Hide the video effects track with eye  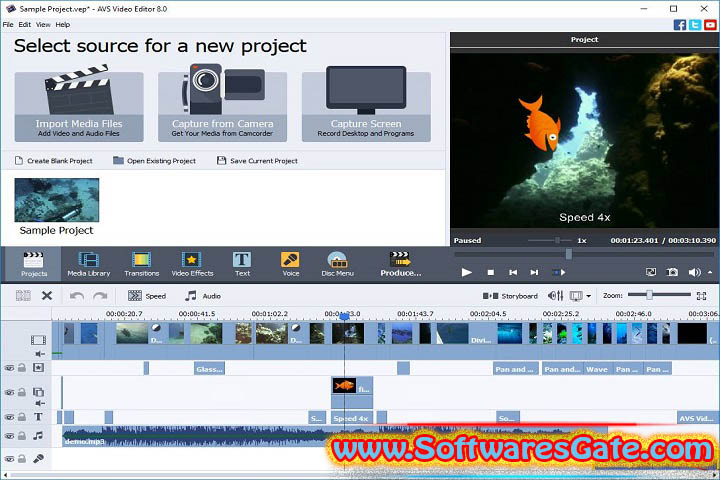tap(9, 367)
